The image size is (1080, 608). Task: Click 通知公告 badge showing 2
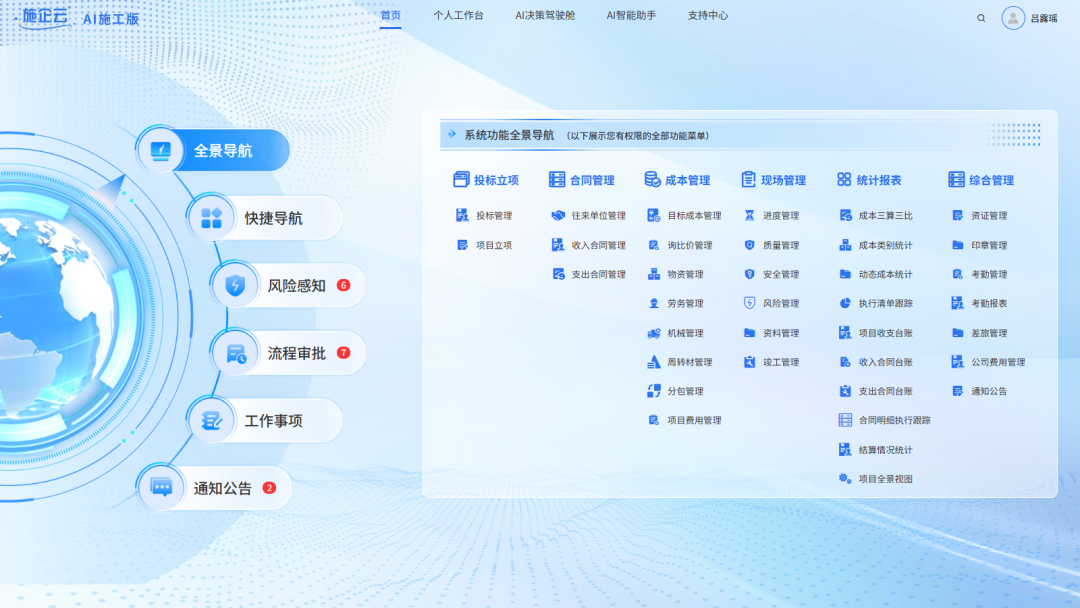pos(269,488)
